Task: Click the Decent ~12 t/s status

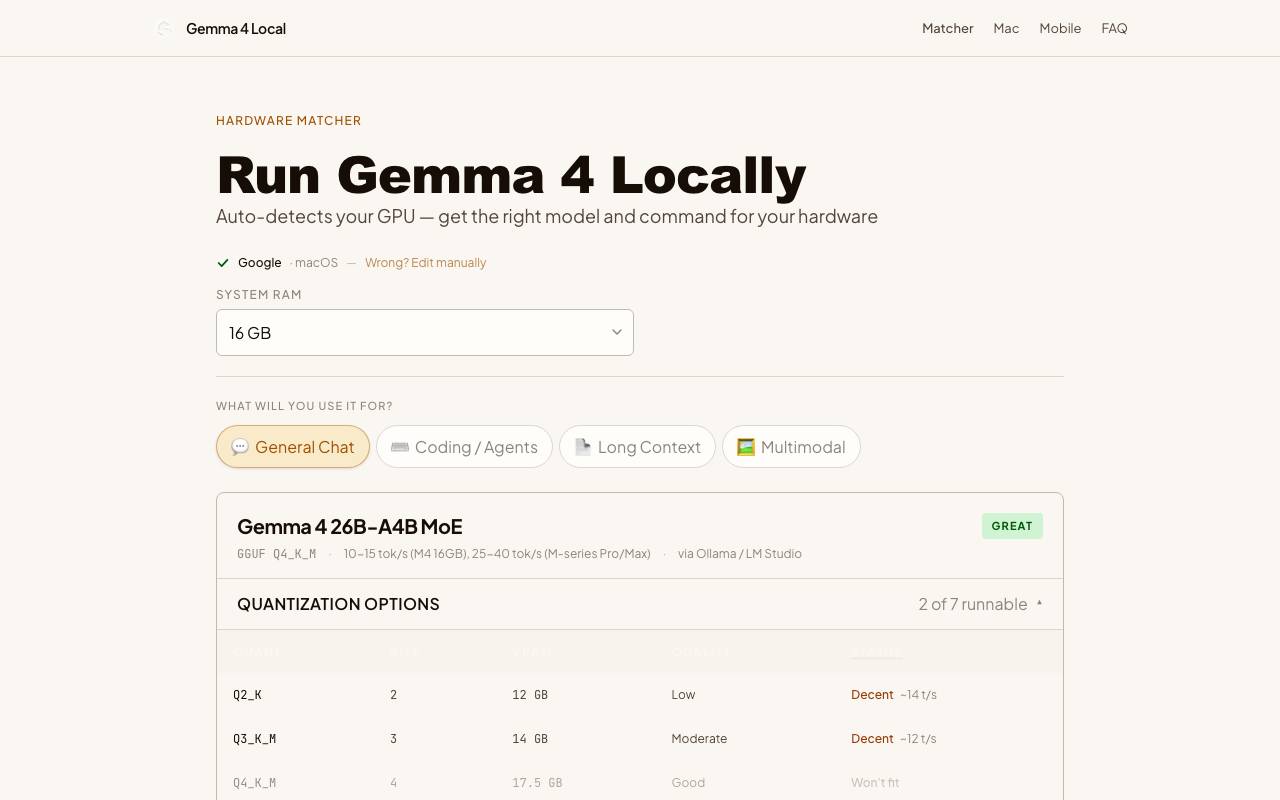Action: 894,739
